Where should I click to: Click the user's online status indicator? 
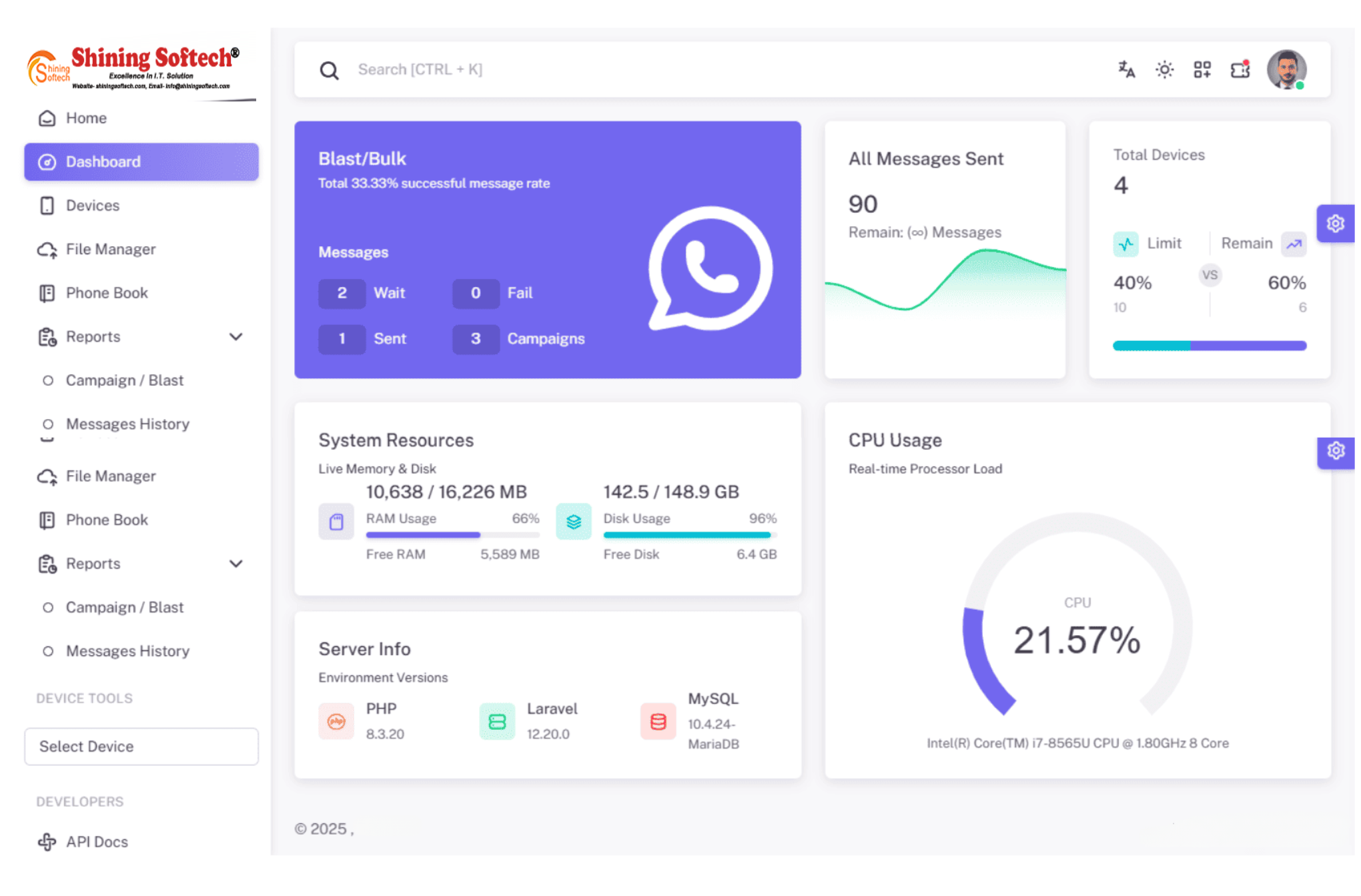pos(1300,85)
